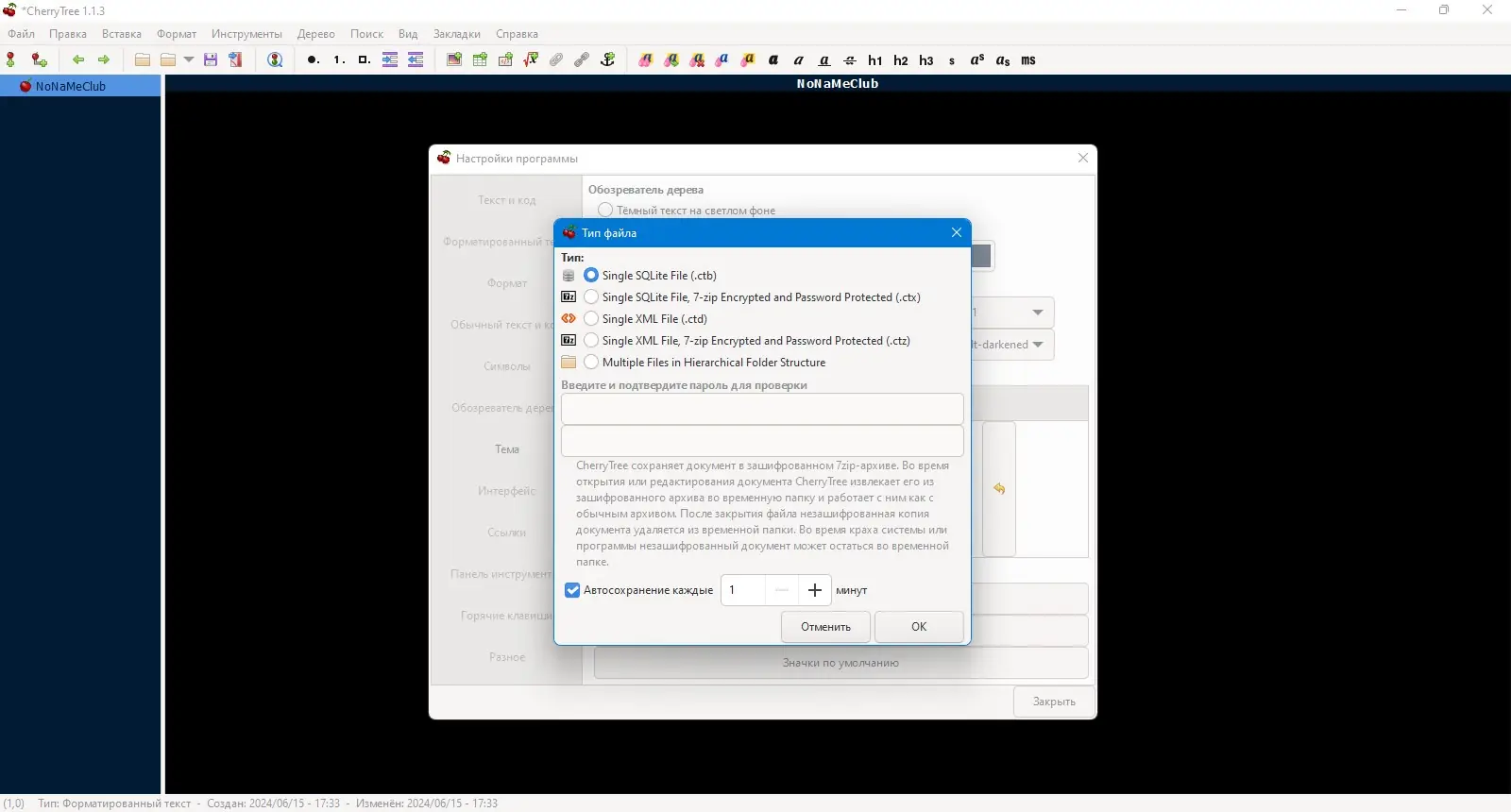Open the Дерево menu
Screen dimensions: 1511x812
pyautogui.click(x=315, y=34)
